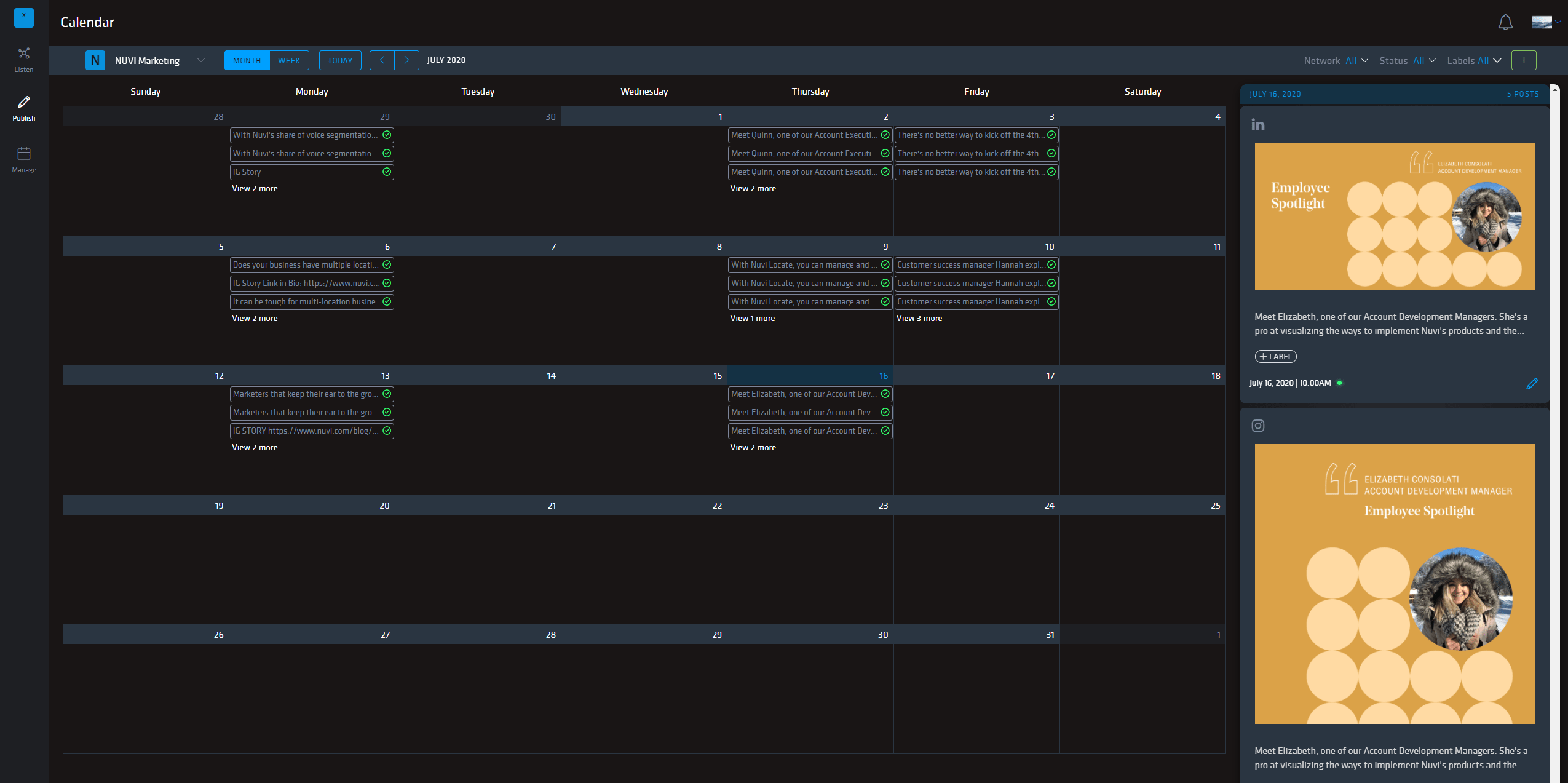1568x783 pixels.
Task: Select day 23 on the calendar
Action: 883,506
